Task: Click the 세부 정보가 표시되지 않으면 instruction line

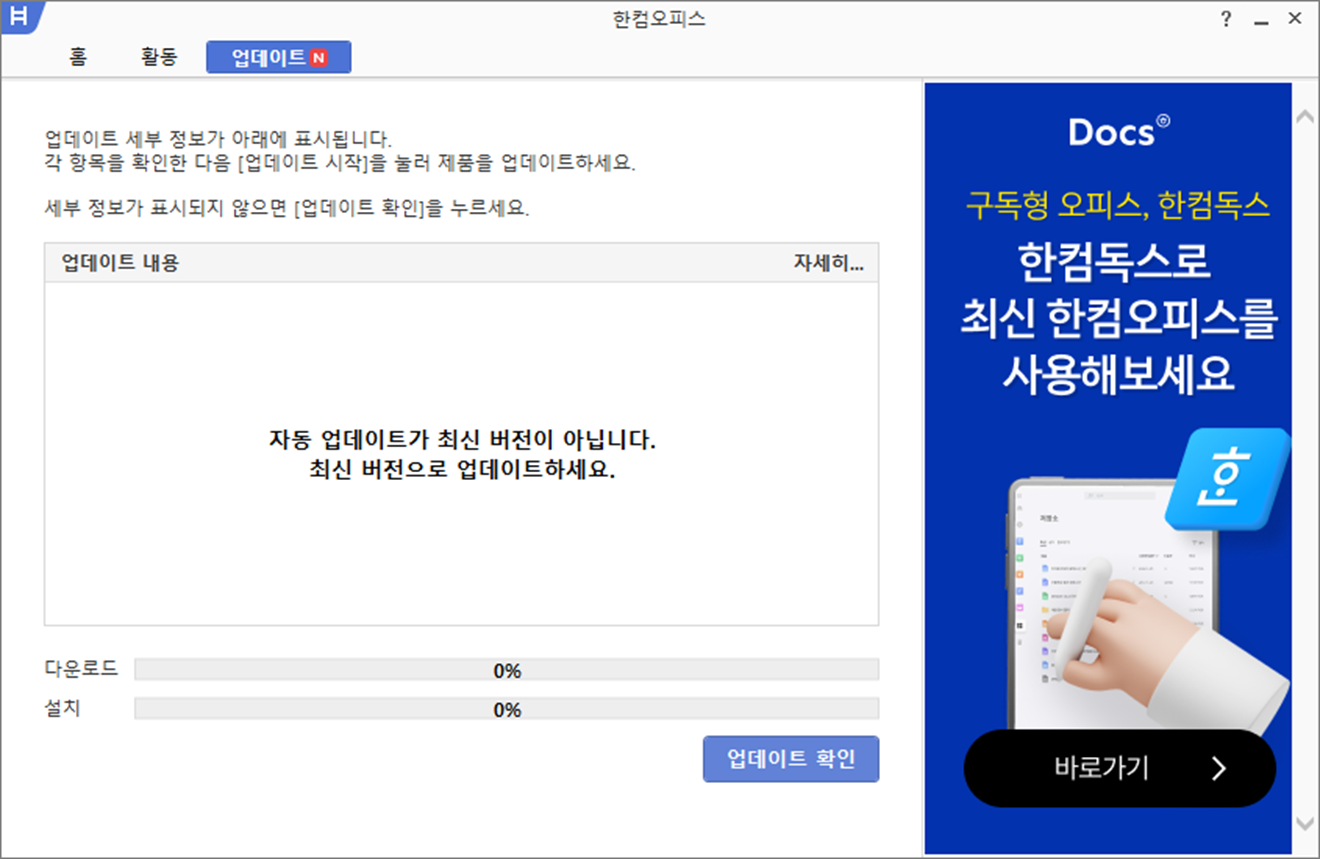Action: 287,209
